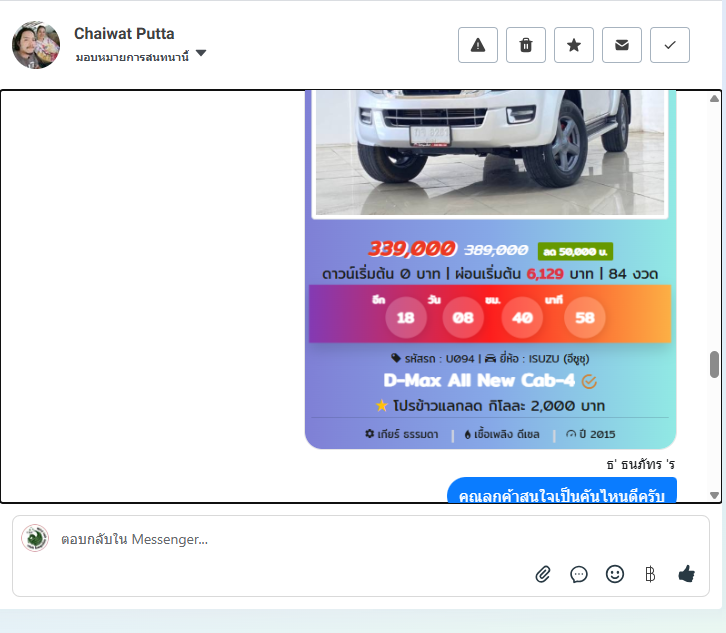The height and width of the screenshot is (633, 726).
Task: Mark conversation done with checkmark
Action: tap(670, 45)
